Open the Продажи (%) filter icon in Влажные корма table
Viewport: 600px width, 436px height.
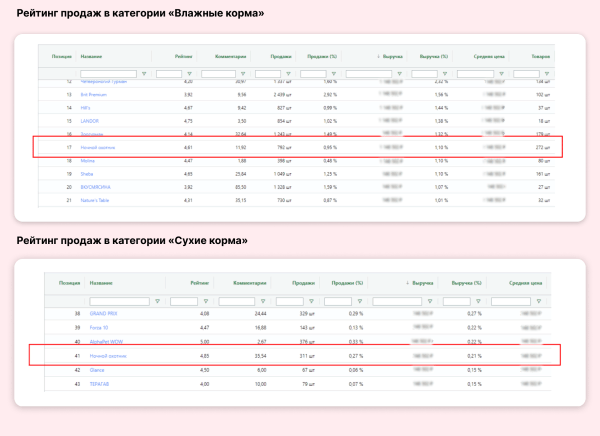pos(334,74)
